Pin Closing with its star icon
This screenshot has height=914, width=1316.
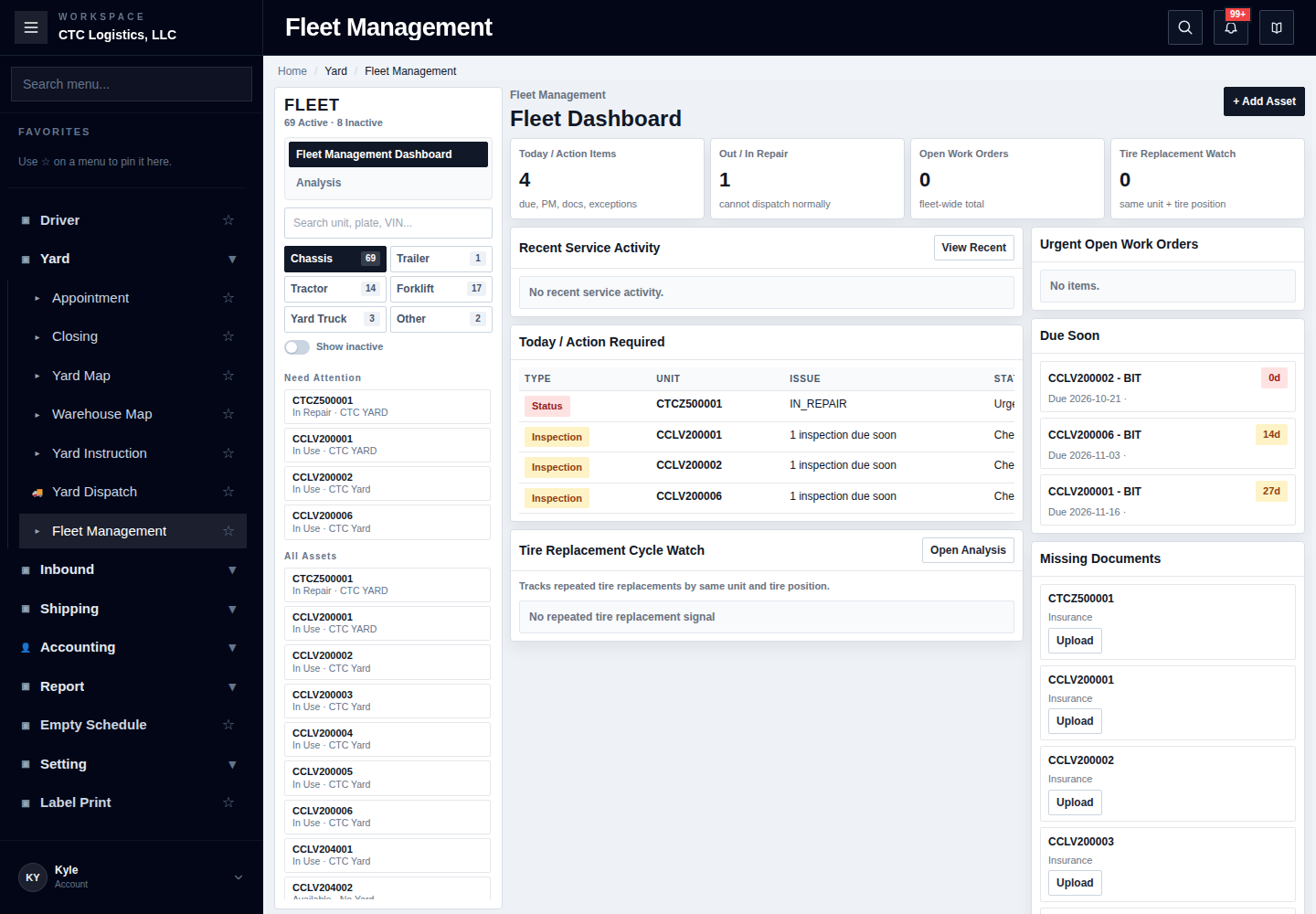(x=228, y=336)
